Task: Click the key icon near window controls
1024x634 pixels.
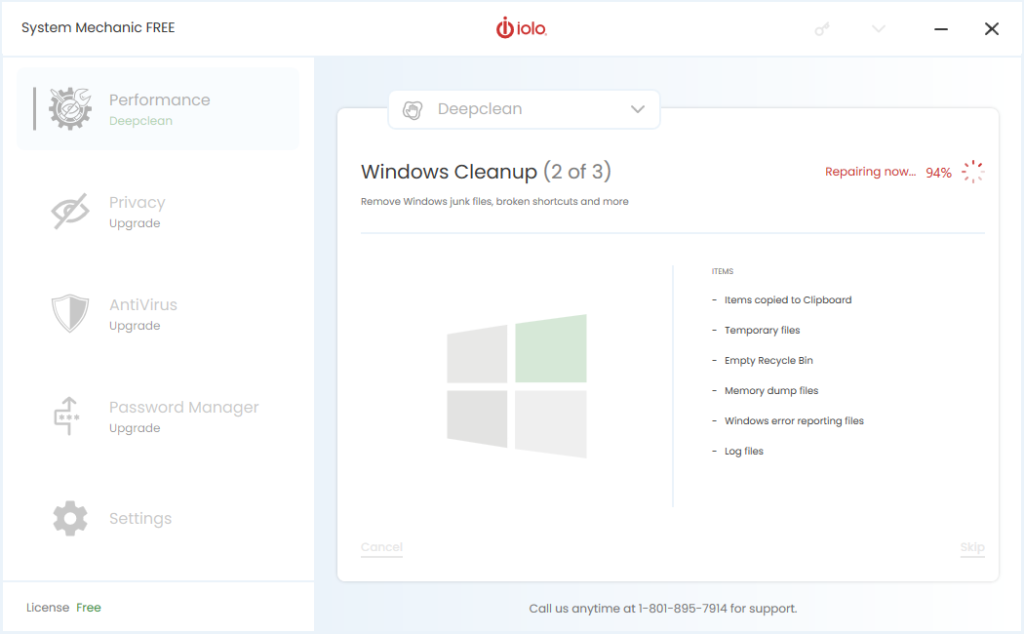Action: [822, 28]
